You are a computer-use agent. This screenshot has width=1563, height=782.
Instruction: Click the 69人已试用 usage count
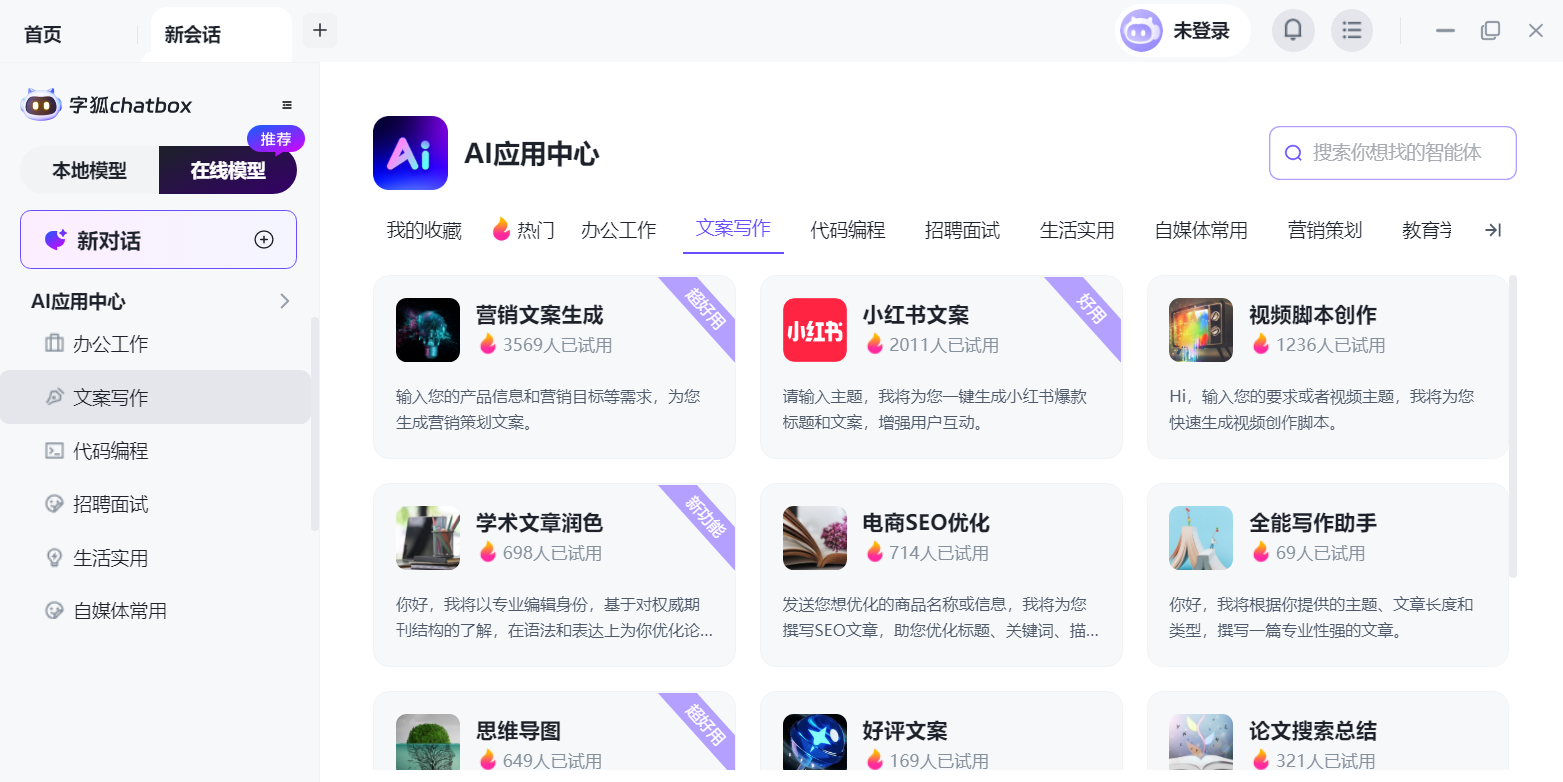tap(1320, 553)
